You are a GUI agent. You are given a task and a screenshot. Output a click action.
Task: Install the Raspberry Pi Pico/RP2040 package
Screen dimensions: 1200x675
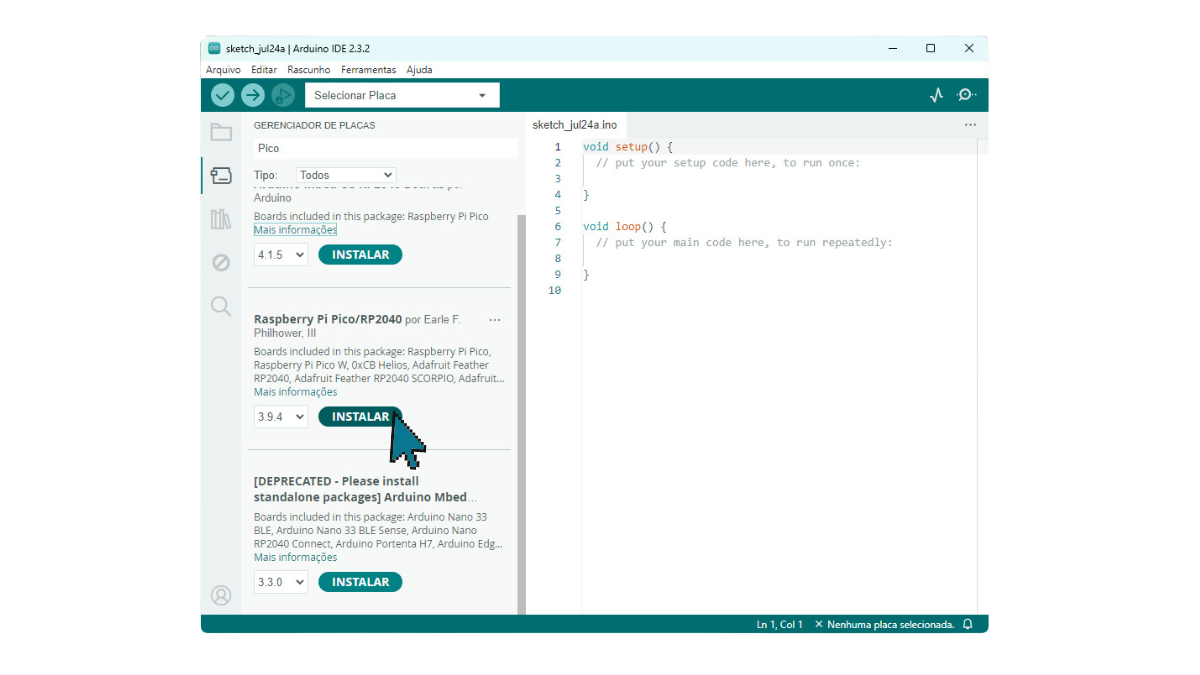tap(360, 416)
